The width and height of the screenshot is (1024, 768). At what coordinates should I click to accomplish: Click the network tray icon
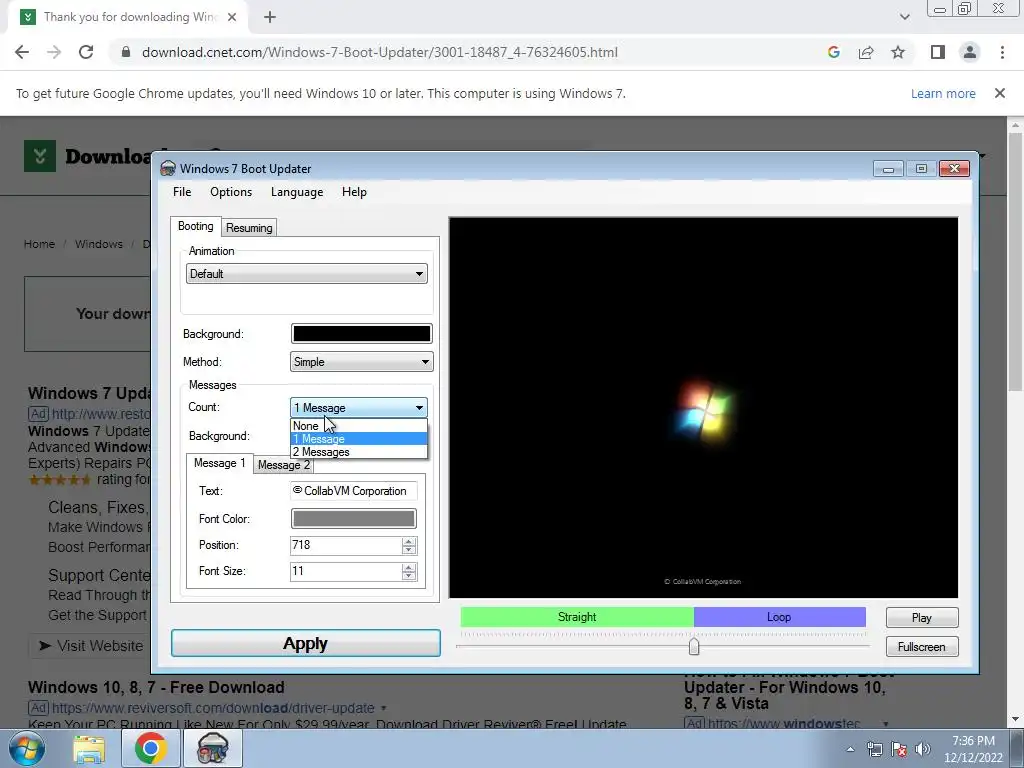[x=874, y=749]
